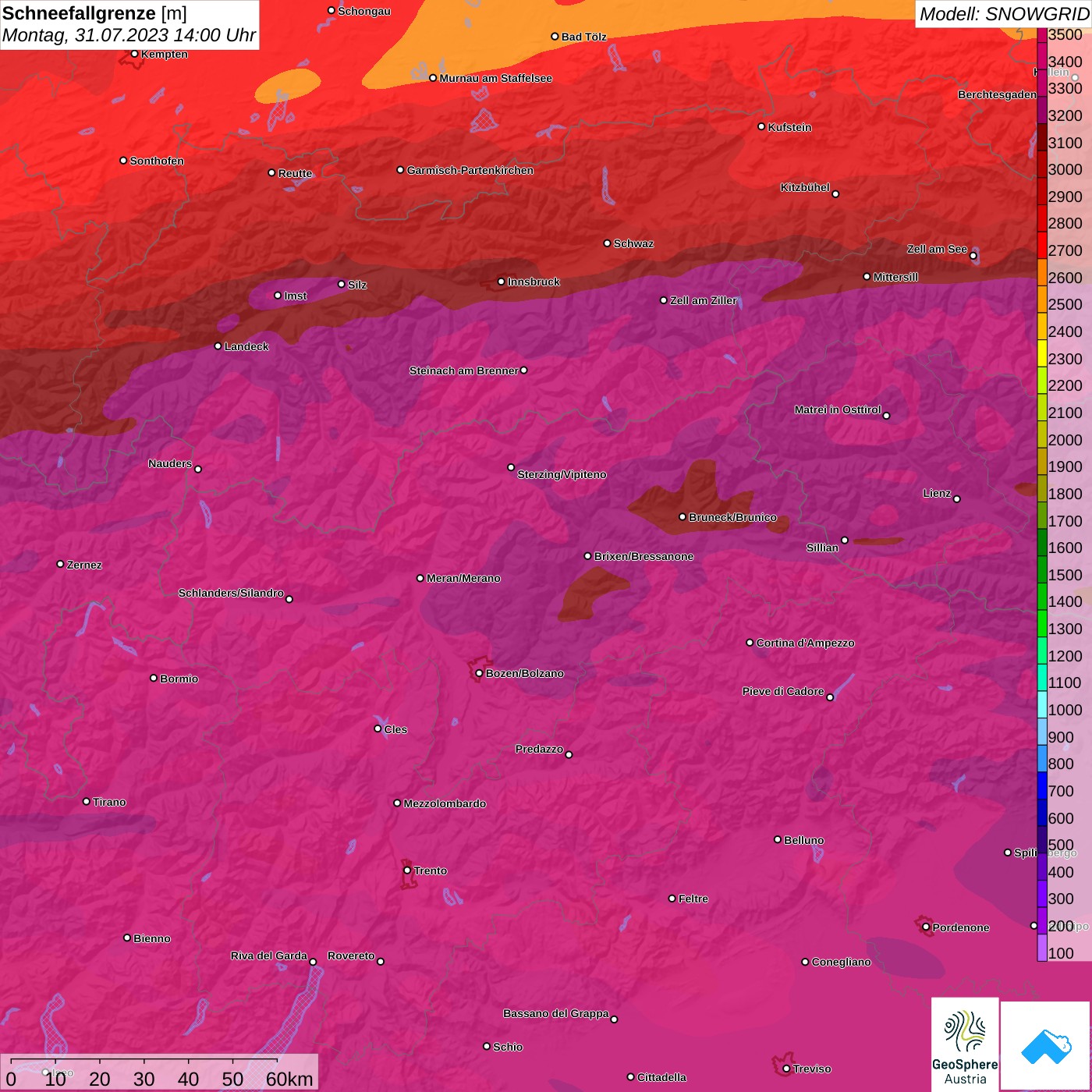Click the "Matrei in Osttirol" map label

[838, 409]
